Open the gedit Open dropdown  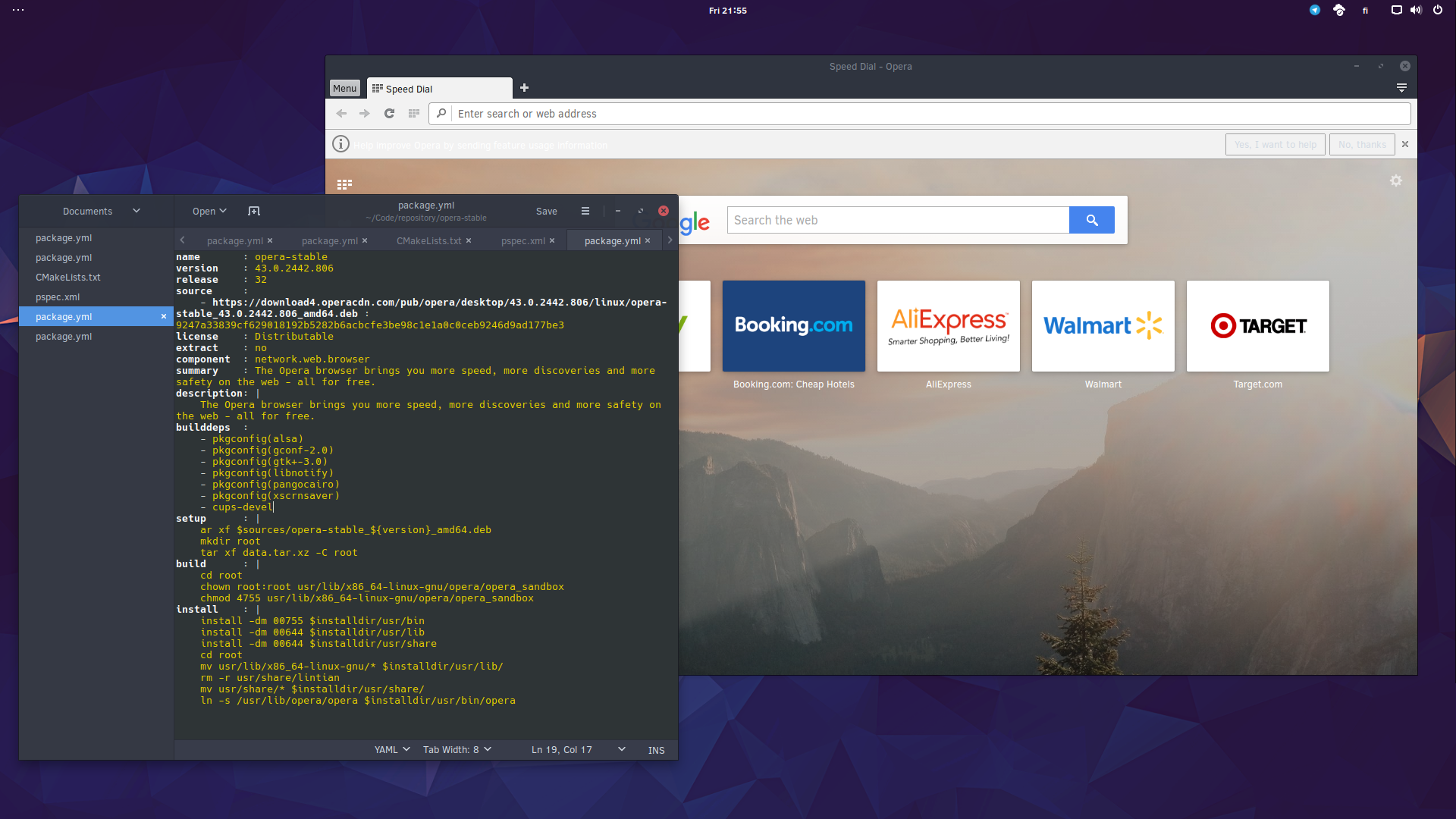pos(209,211)
